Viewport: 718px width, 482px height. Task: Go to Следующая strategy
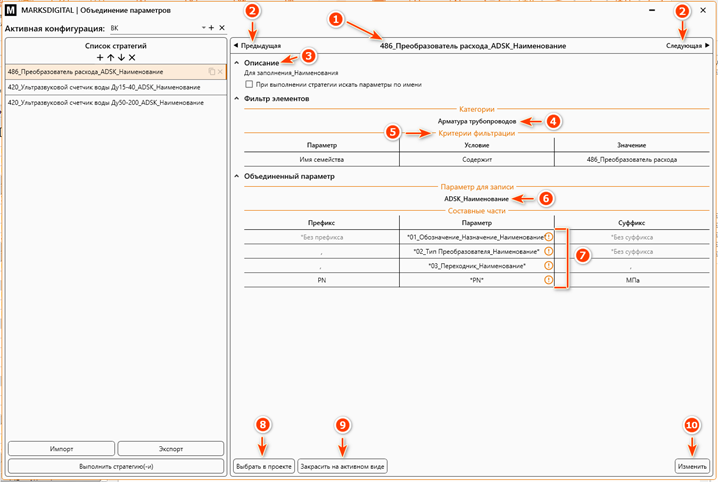click(688, 46)
